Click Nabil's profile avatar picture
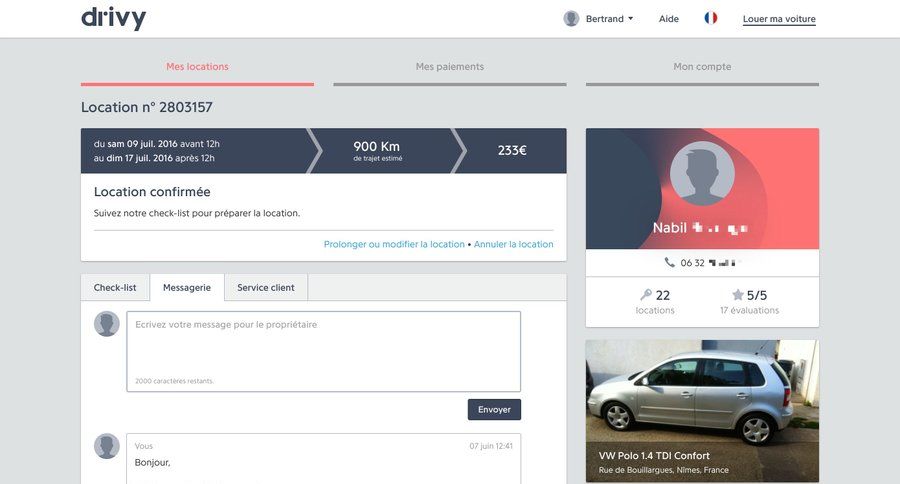This screenshot has width=900, height=484. pos(702,173)
